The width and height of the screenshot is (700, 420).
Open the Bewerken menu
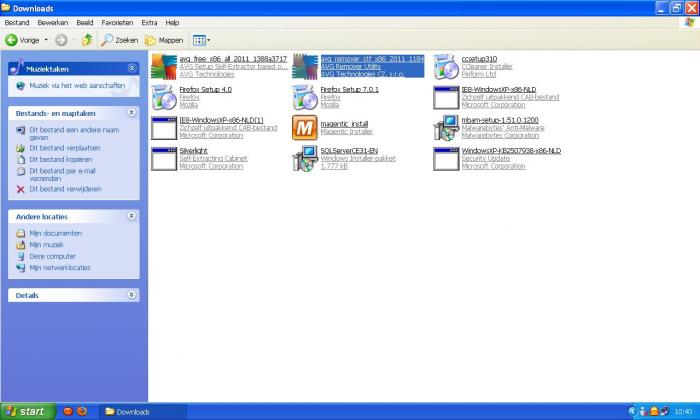click(x=53, y=22)
